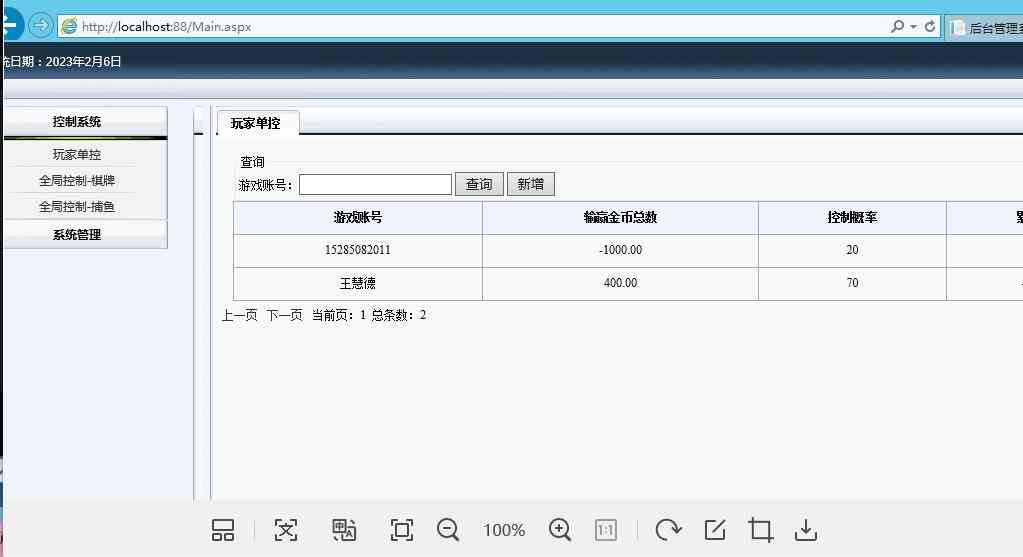1023x557 pixels.
Task: Download the image with save icon
Action: (806, 530)
